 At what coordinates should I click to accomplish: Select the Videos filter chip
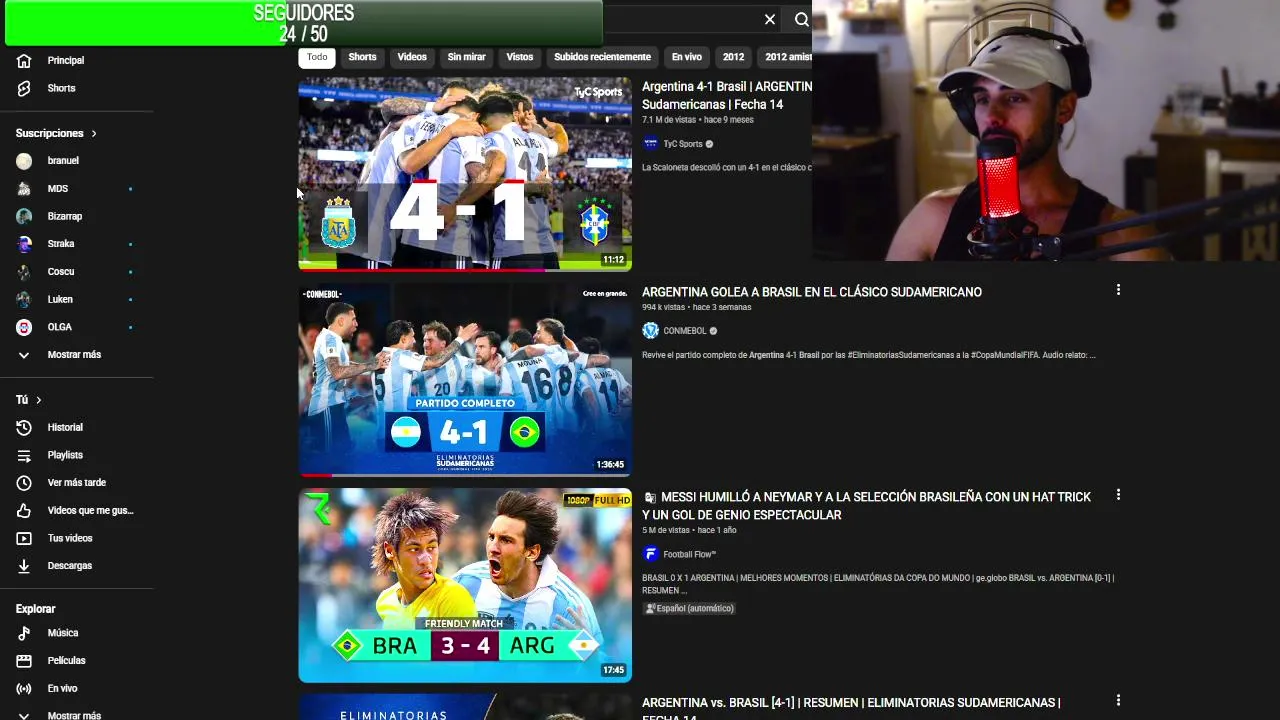412,57
